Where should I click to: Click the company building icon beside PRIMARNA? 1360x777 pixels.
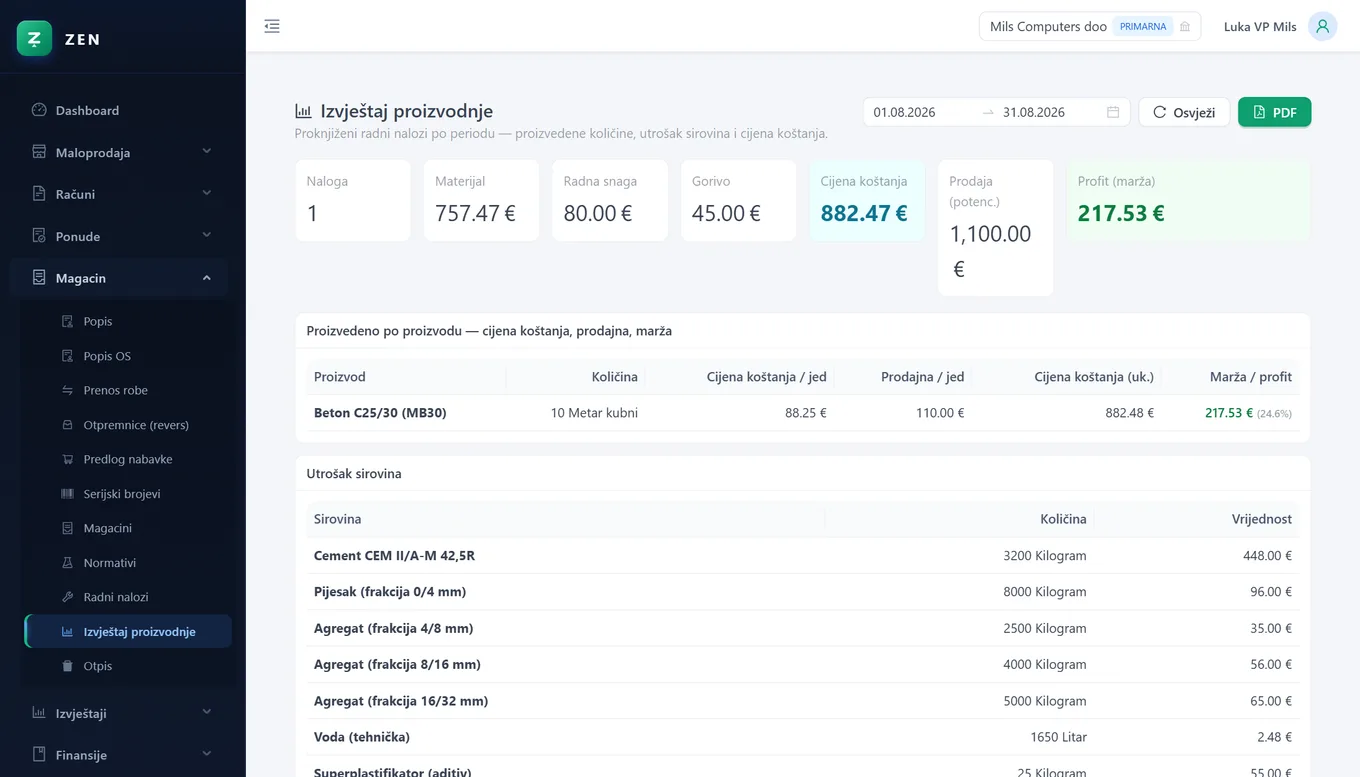pos(1185,27)
